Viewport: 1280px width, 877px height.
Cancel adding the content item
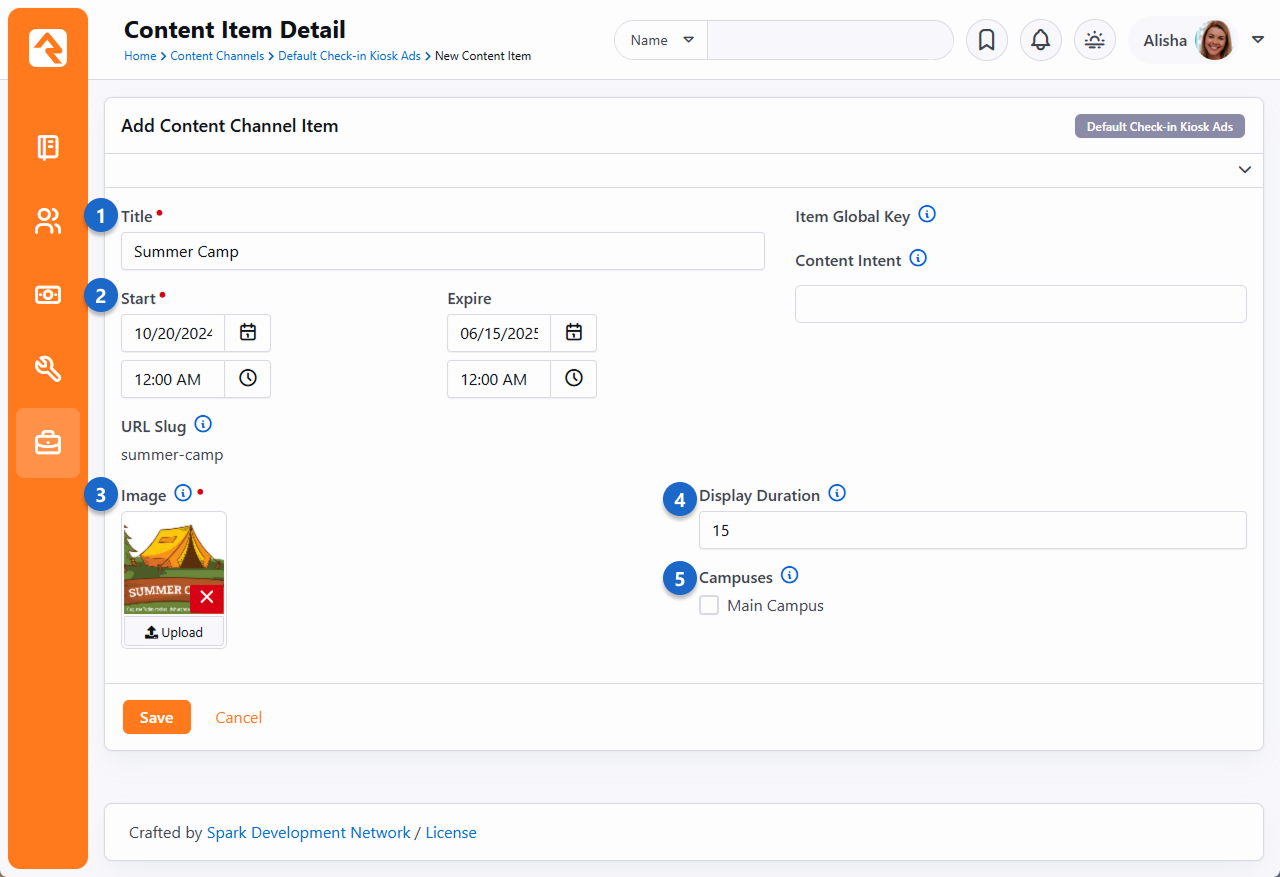click(239, 717)
